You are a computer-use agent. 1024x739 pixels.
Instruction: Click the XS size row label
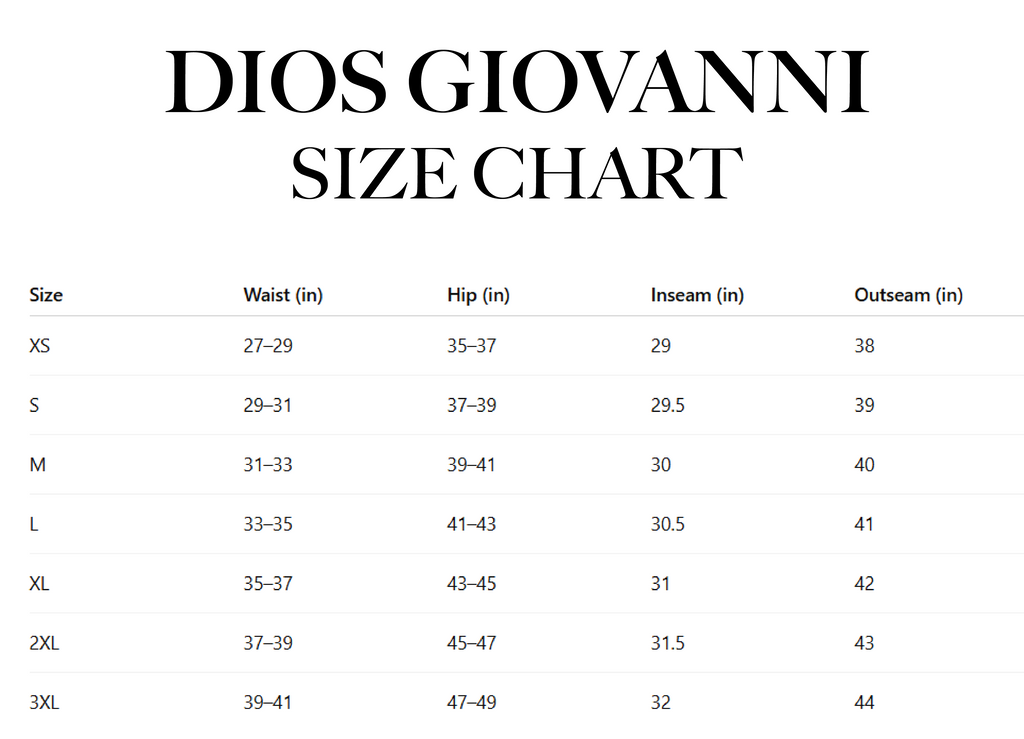coord(39,345)
